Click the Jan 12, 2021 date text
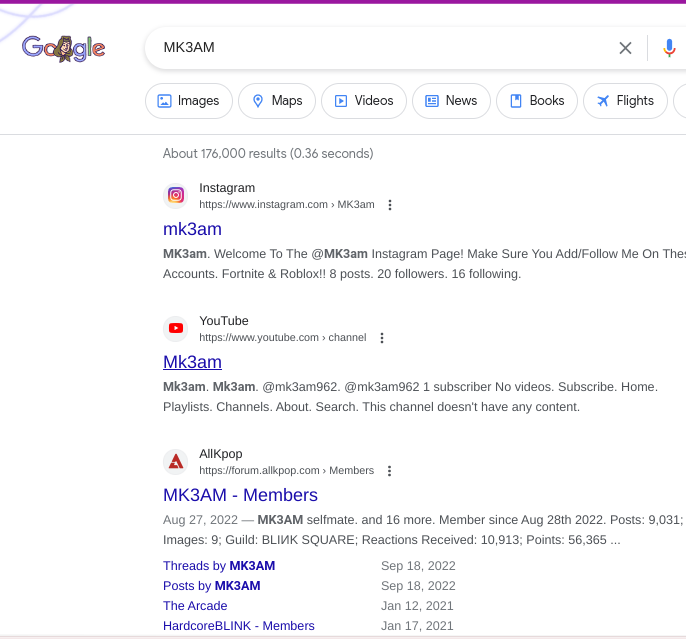Viewport: 686px width, 639px height. [x=417, y=606]
